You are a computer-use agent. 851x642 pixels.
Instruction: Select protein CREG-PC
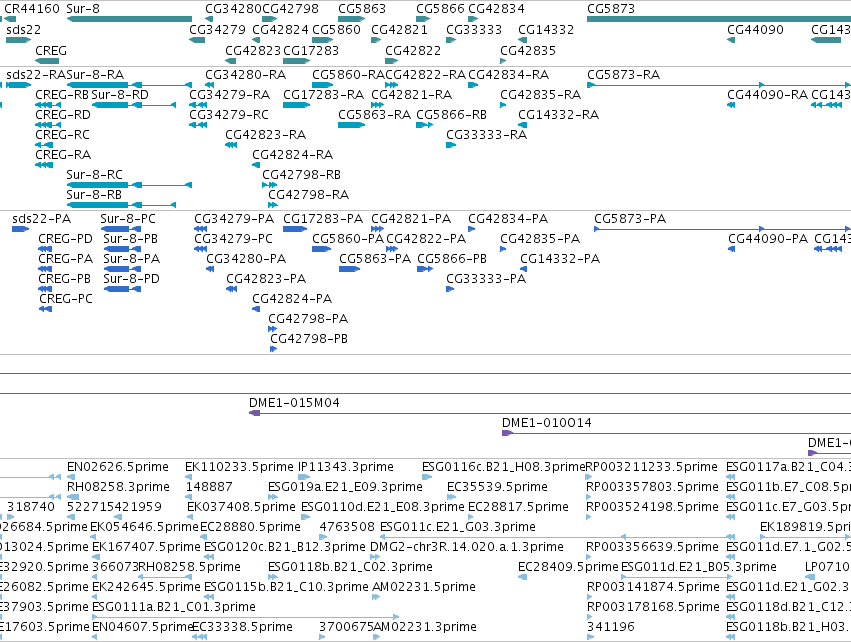click(66, 298)
